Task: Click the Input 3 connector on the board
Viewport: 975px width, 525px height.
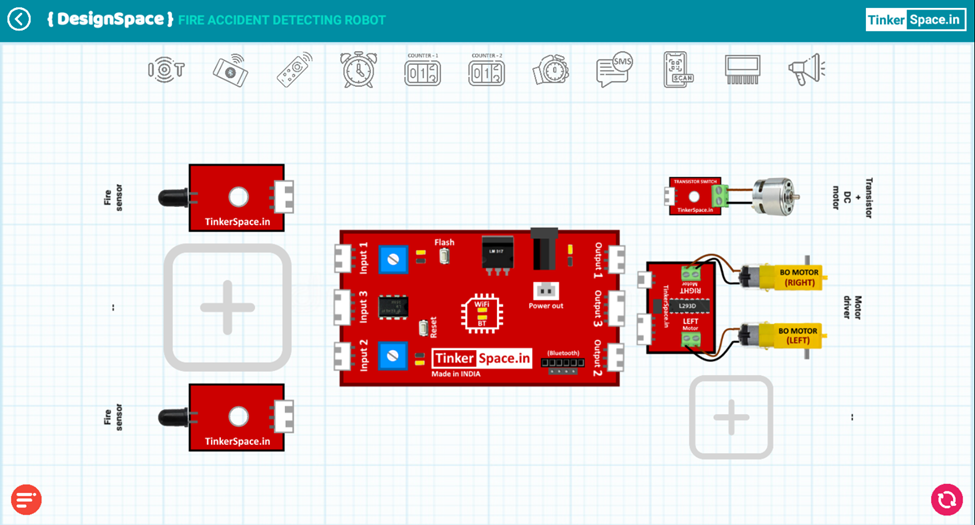Action: (x=343, y=307)
